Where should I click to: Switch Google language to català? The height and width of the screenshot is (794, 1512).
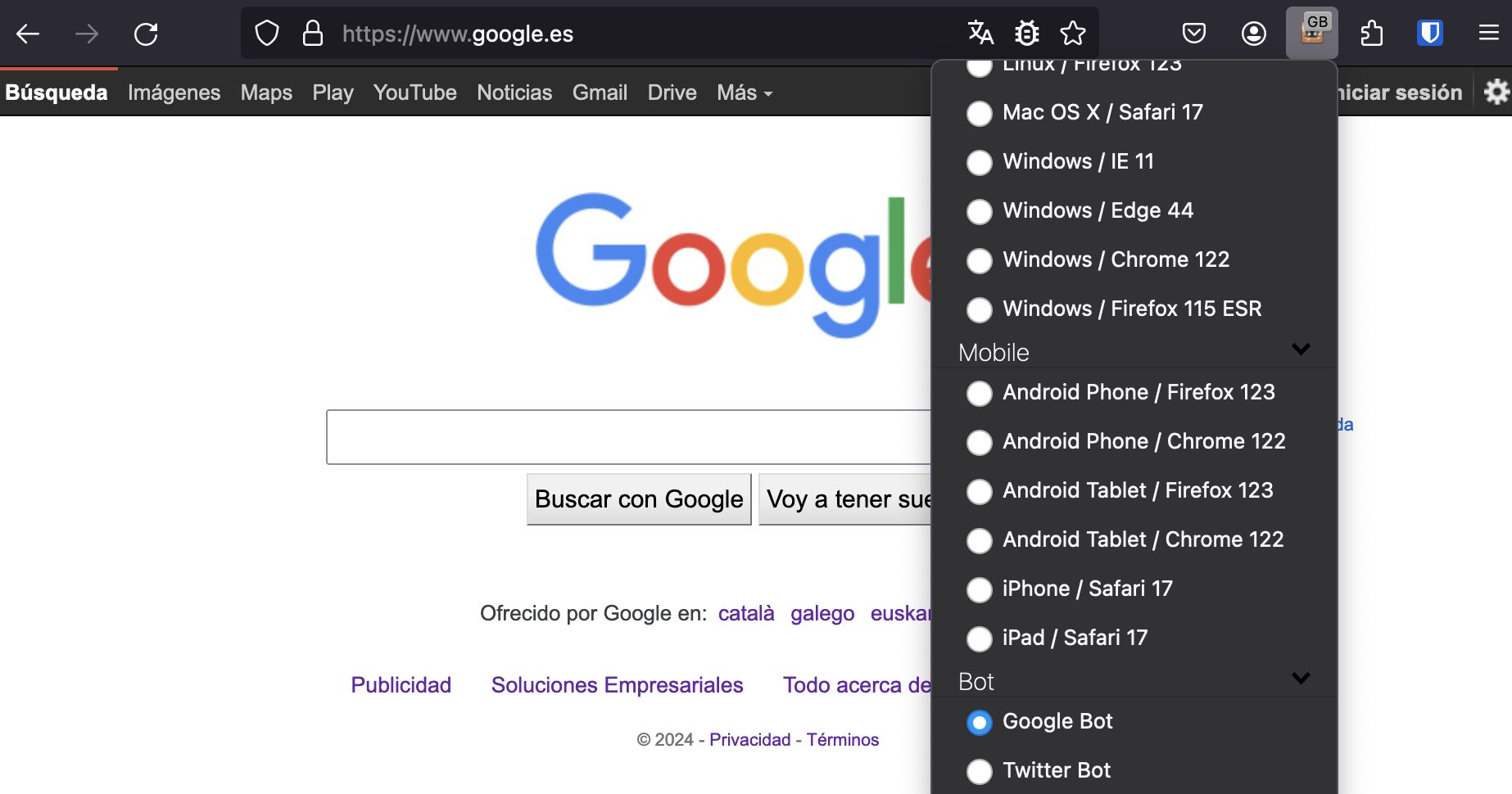click(x=746, y=613)
